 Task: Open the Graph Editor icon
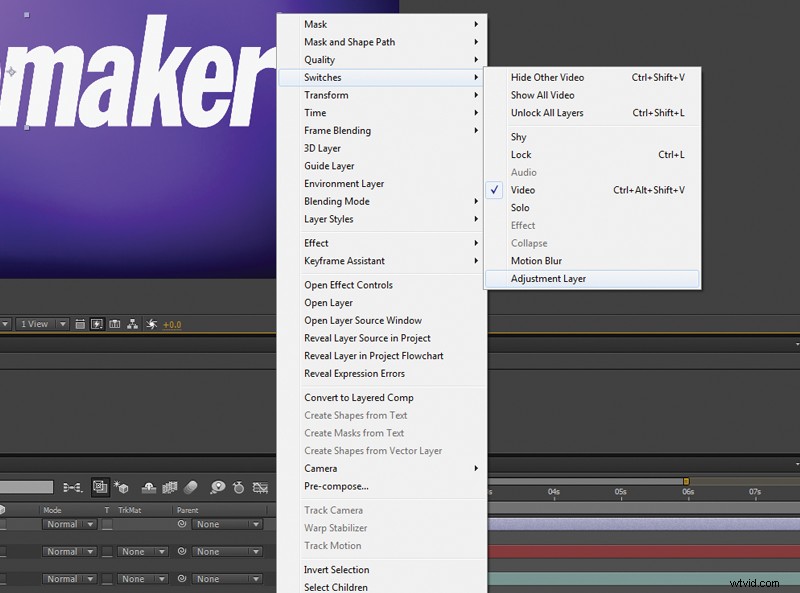point(259,487)
